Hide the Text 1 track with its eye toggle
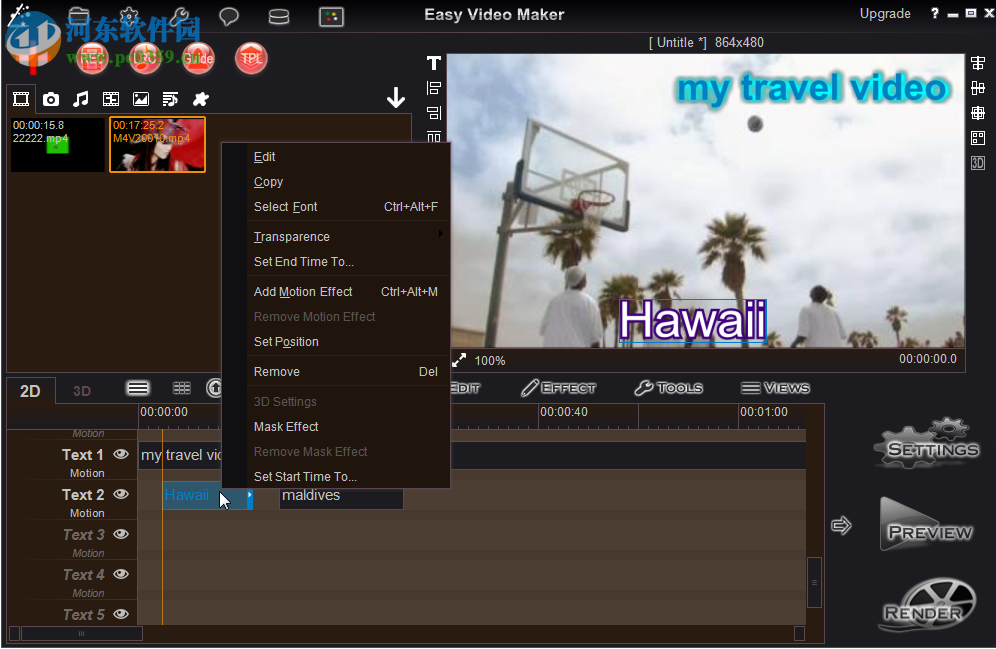Viewport: 996px width, 649px height. pos(120,453)
